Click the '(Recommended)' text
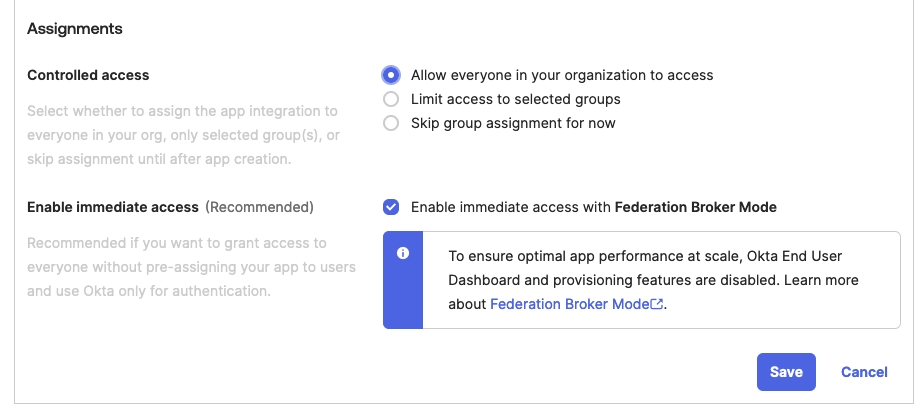 [260, 207]
